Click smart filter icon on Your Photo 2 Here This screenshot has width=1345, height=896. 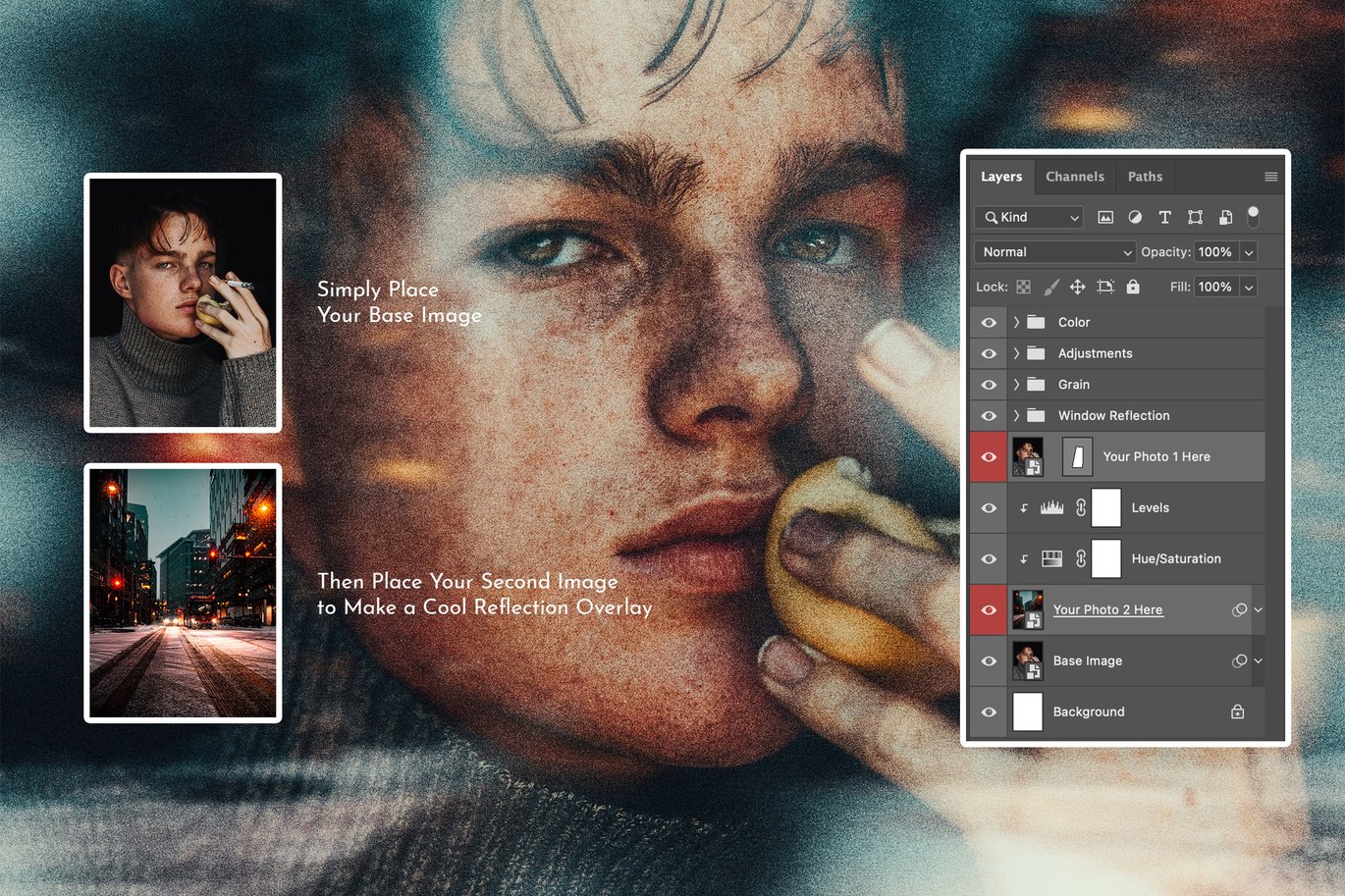[x=1239, y=609]
